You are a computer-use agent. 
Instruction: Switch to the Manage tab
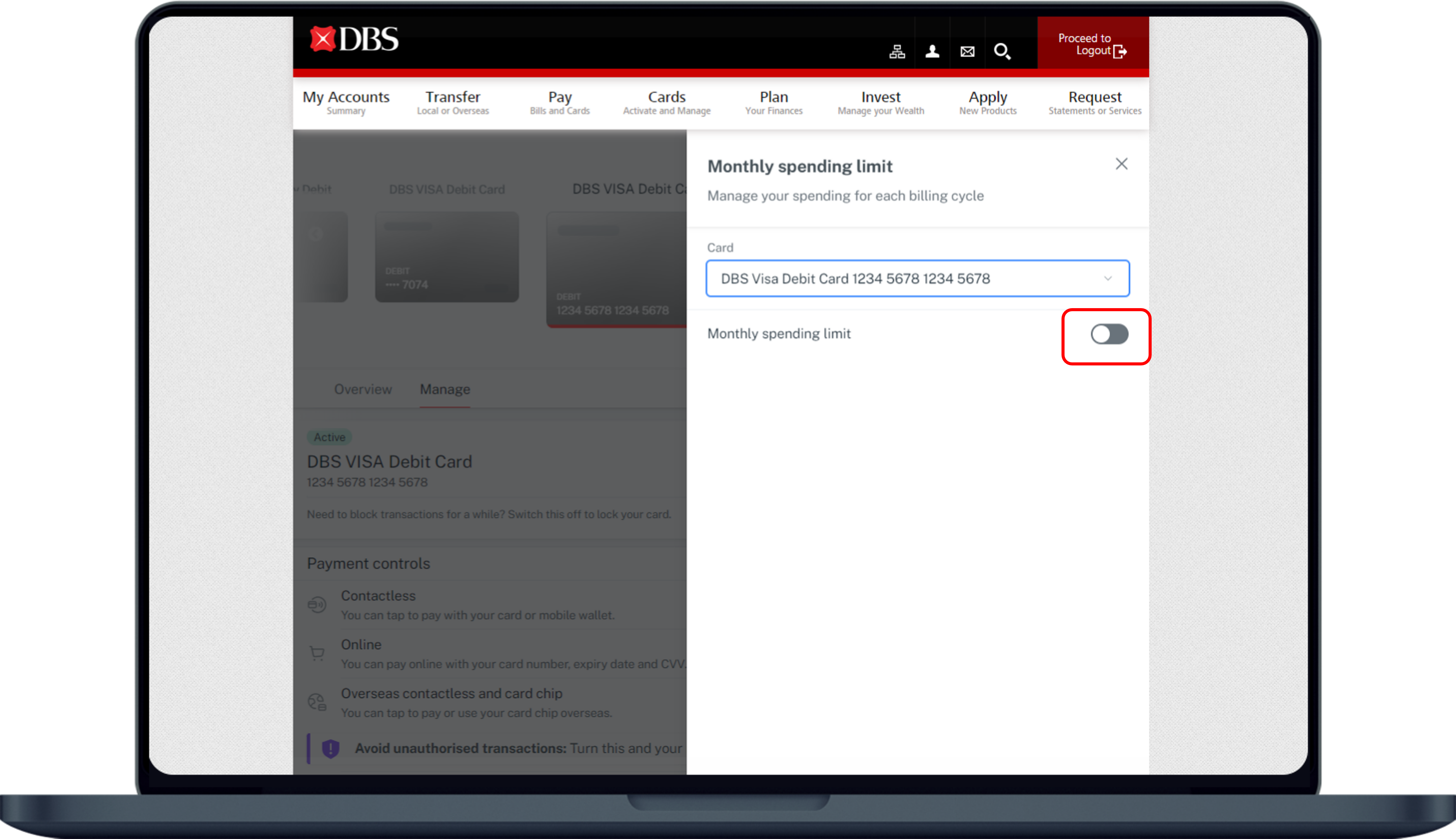pos(445,389)
